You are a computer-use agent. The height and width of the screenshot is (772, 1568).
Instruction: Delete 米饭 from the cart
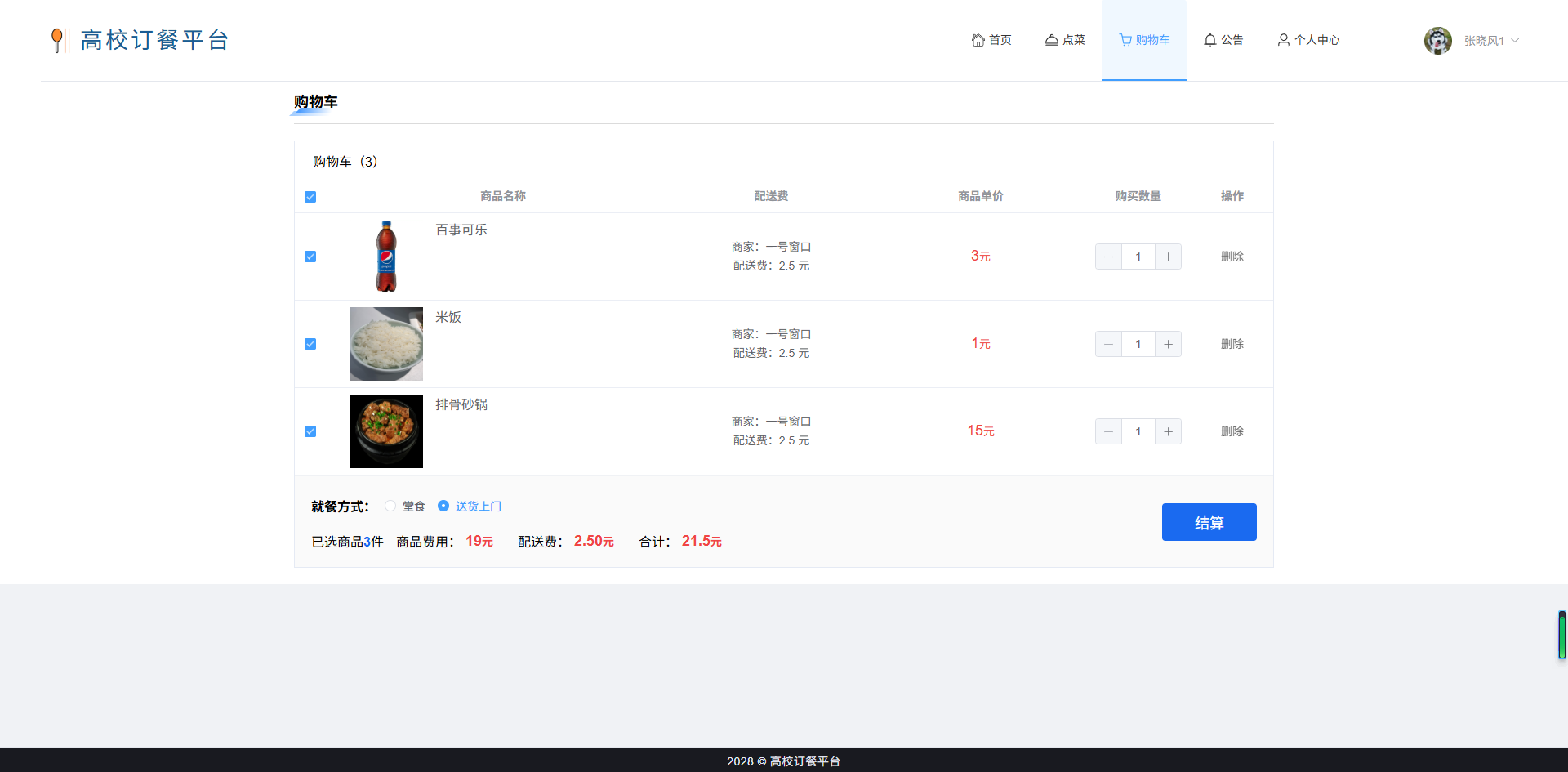1232,344
